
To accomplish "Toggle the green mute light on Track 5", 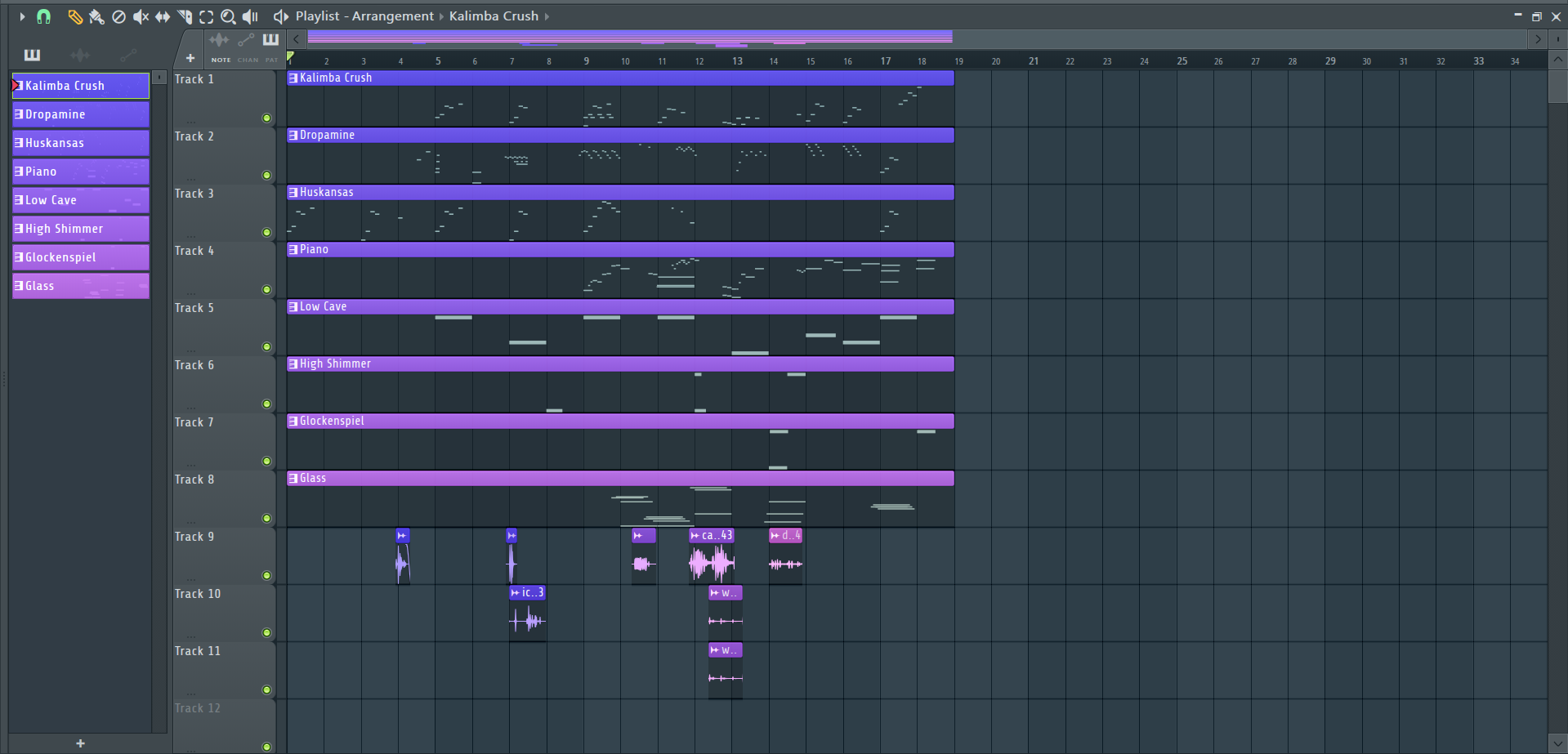I will coord(266,346).
